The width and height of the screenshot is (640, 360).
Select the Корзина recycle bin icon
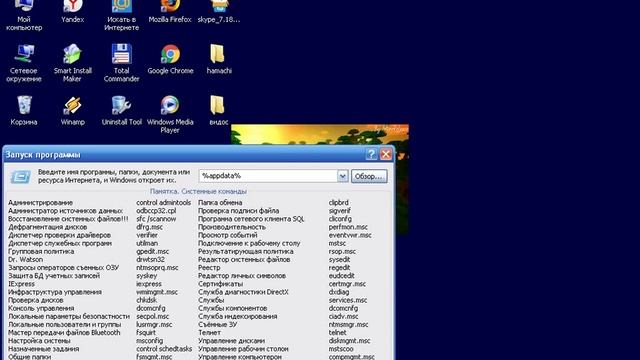tap(24, 111)
